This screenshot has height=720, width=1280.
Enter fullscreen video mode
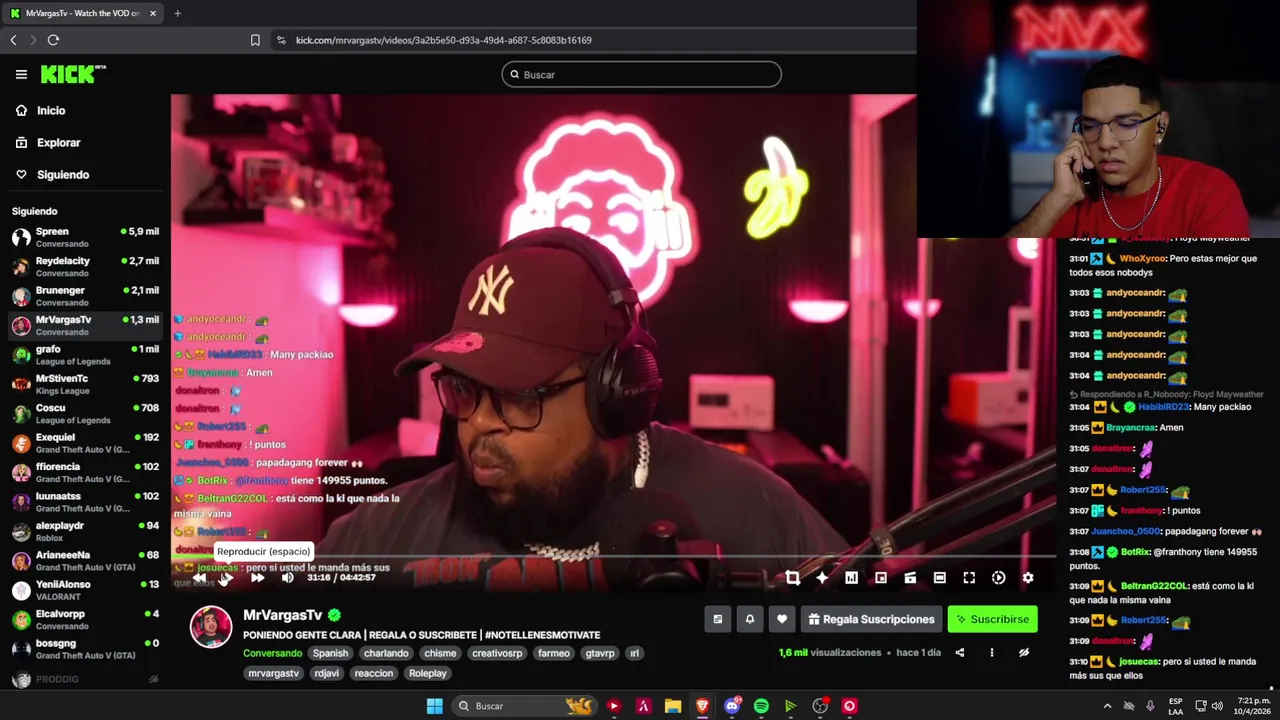(969, 577)
